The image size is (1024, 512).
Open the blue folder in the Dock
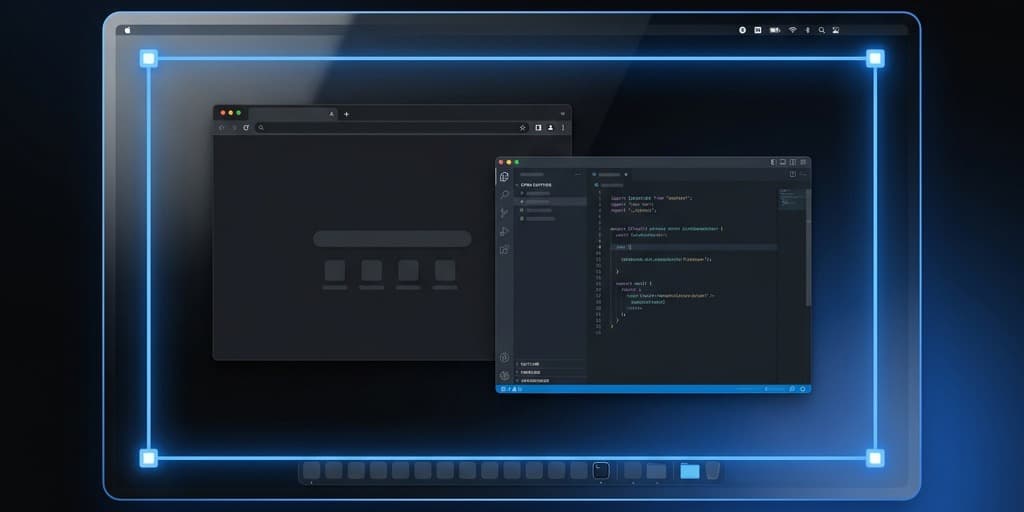click(690, 471)
